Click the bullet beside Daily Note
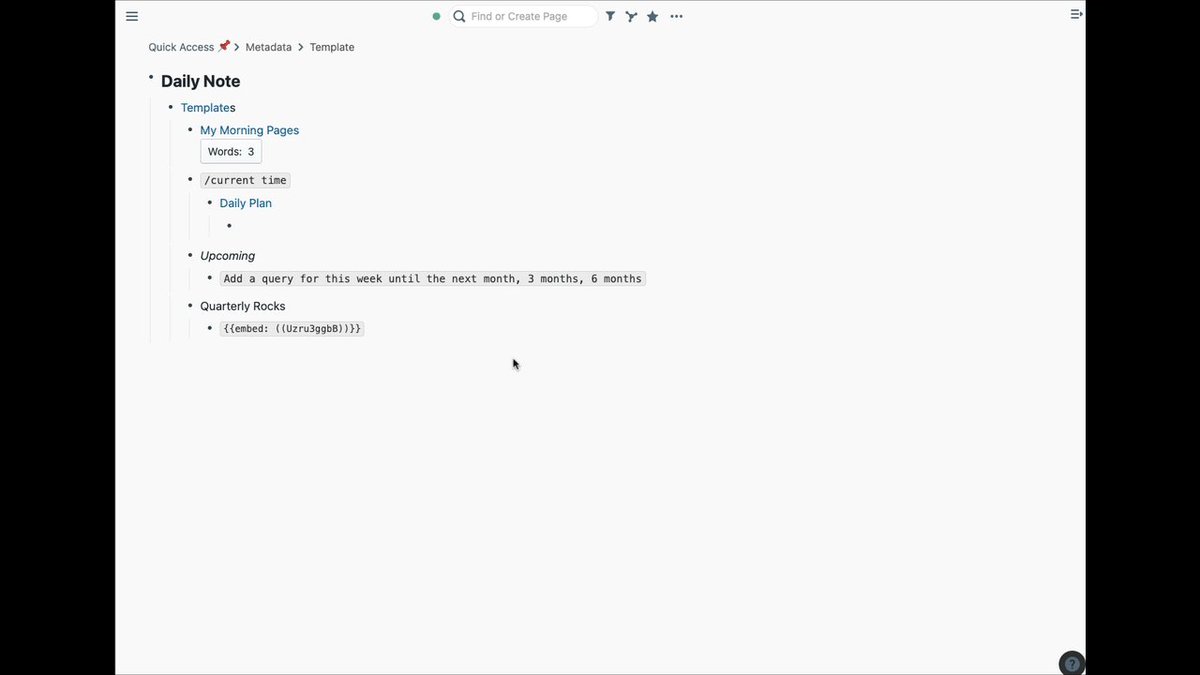 tap(151, 77)
